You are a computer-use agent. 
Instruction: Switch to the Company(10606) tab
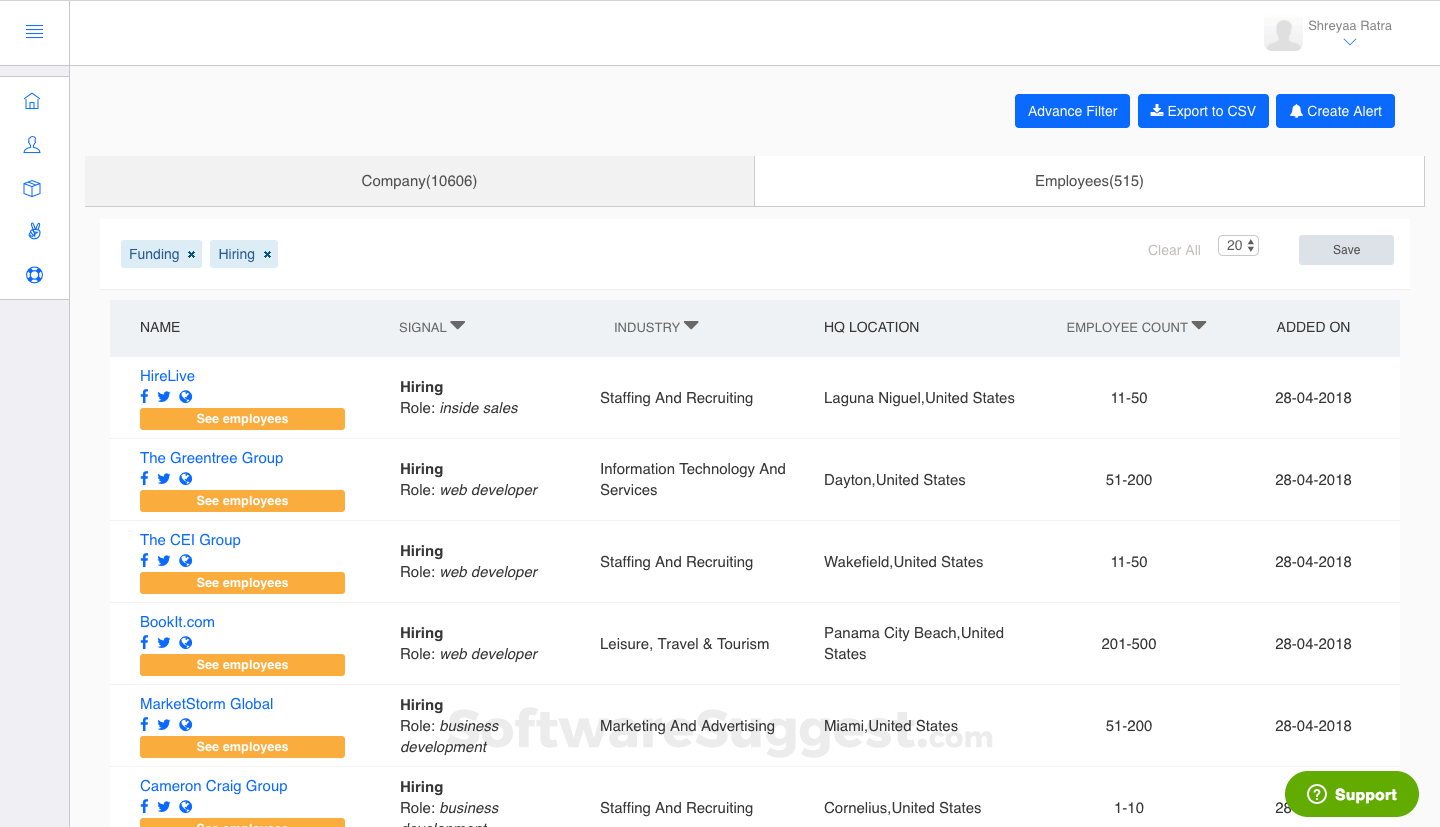[419, 181]
